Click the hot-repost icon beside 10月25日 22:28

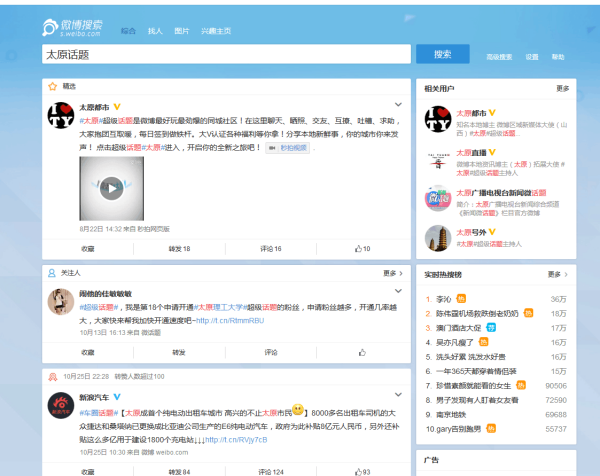pos(53,377)
